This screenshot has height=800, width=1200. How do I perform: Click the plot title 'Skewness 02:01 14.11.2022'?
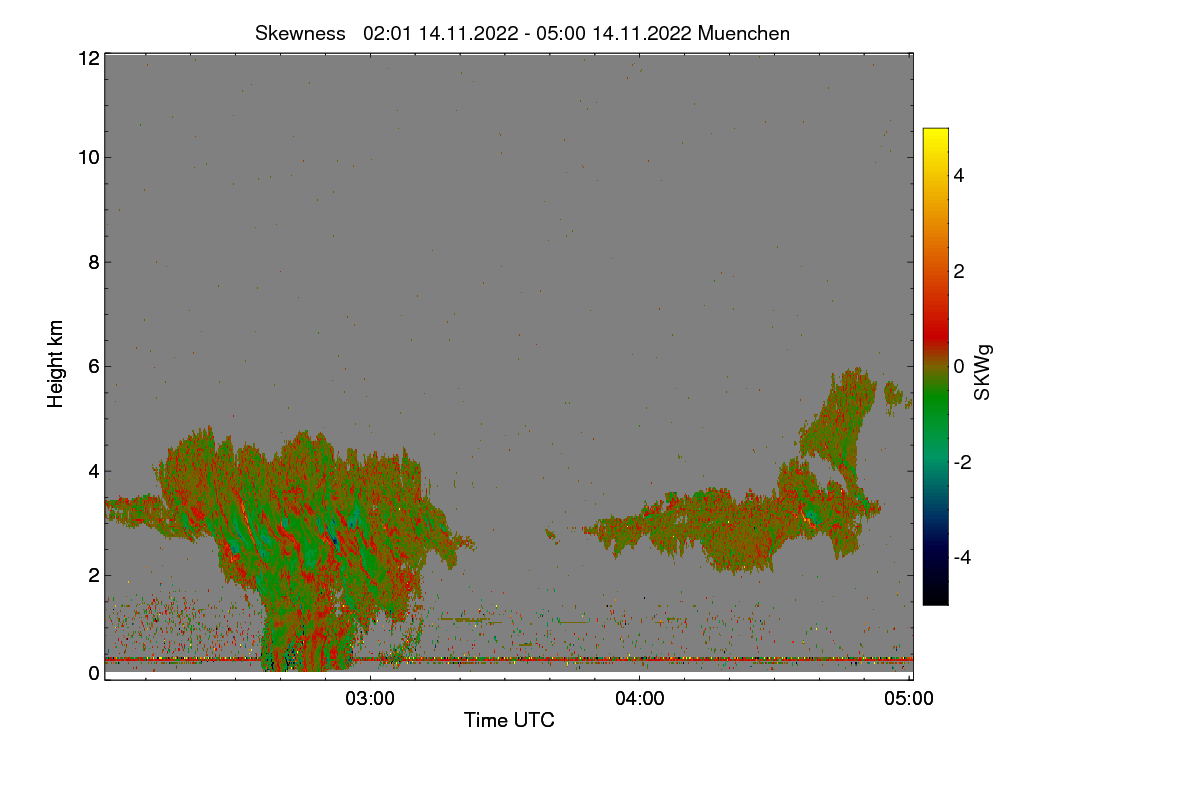click(523, 33)
